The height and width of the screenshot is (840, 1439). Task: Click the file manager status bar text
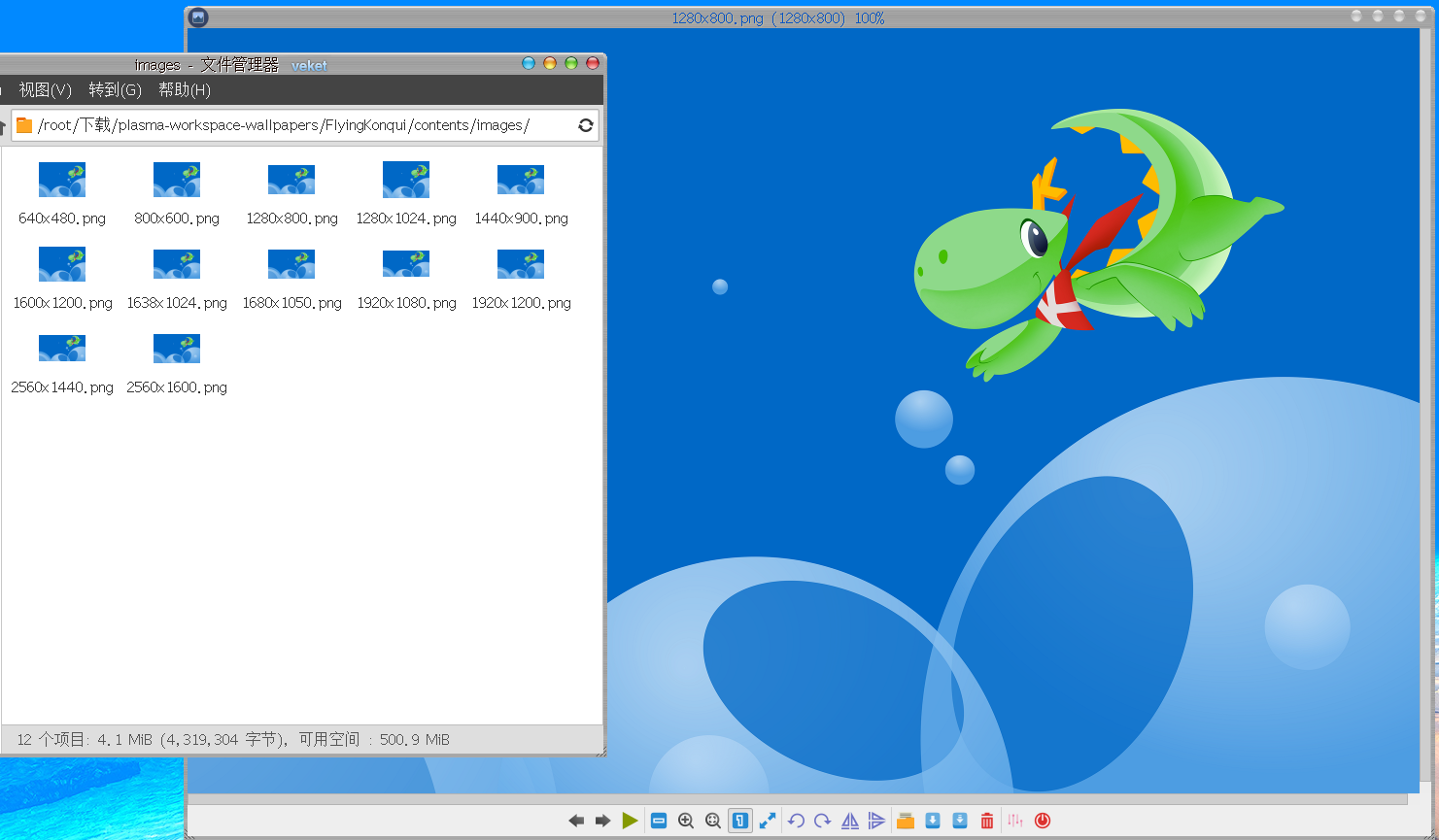pyautogui.click(x=233, y=740)
